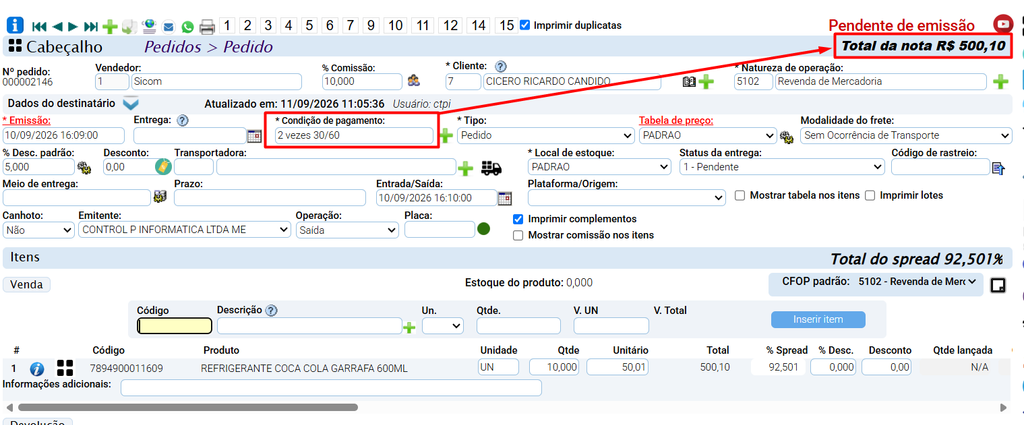This screenshot has width=1024, height=425.
Task: Add new Natureza de operação green plus
Action: (x=1000, y=82)
